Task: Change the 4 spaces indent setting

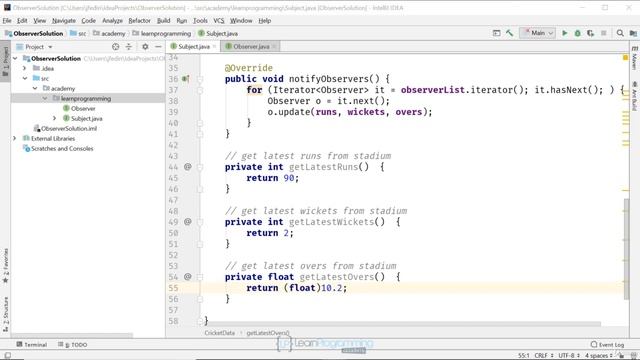Action: coord(598,356)
